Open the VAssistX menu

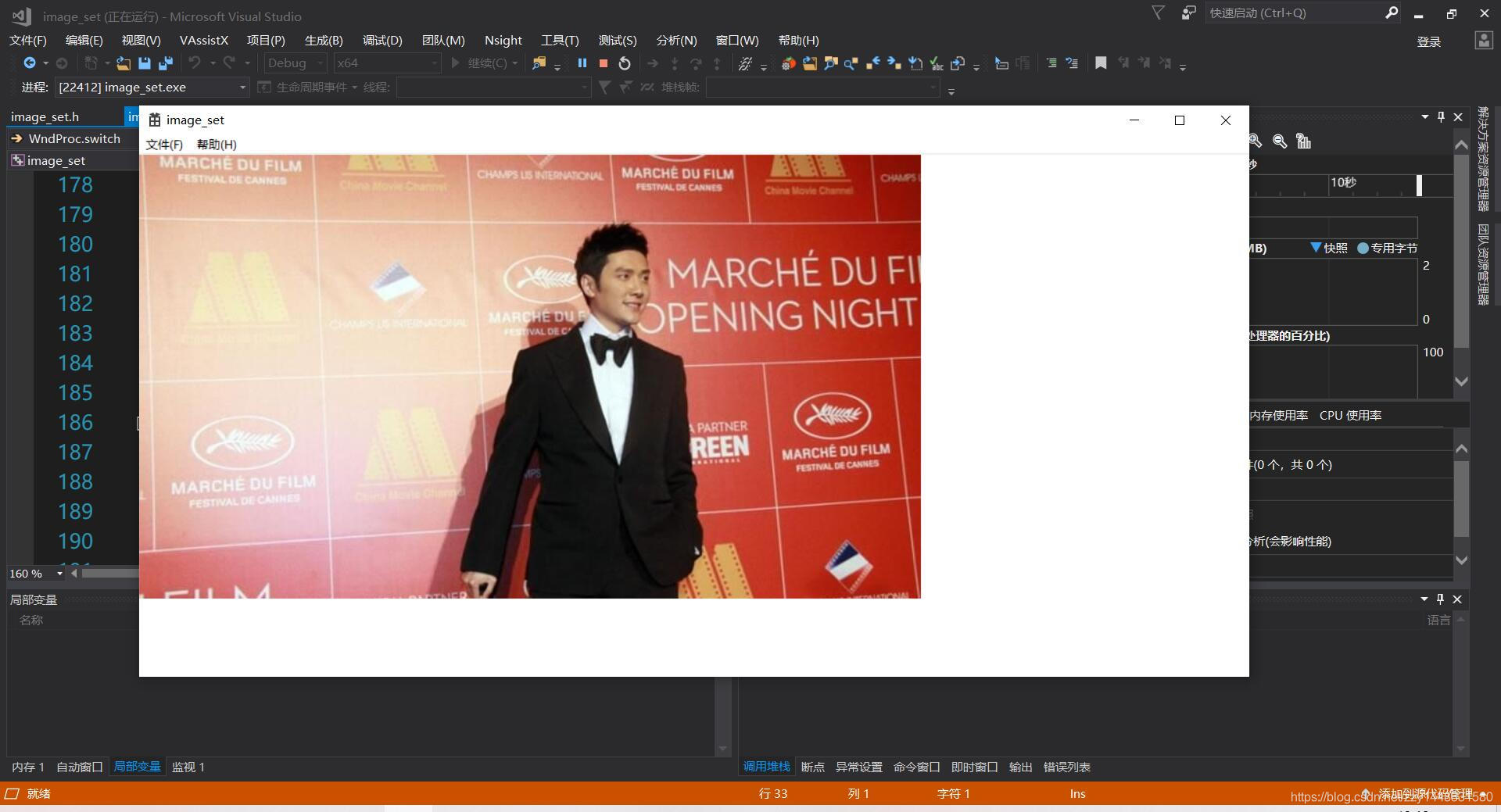pos(204,40)
